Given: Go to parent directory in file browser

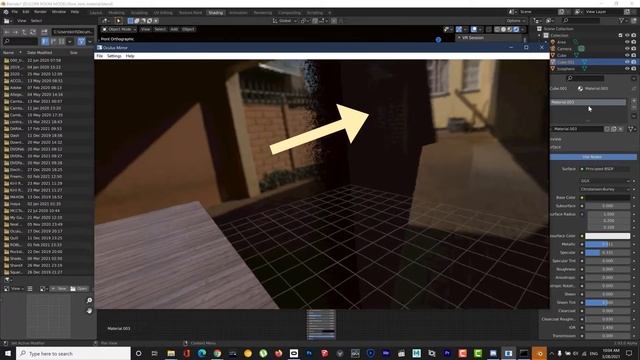Looking at the screenshot, I should 24,32.
